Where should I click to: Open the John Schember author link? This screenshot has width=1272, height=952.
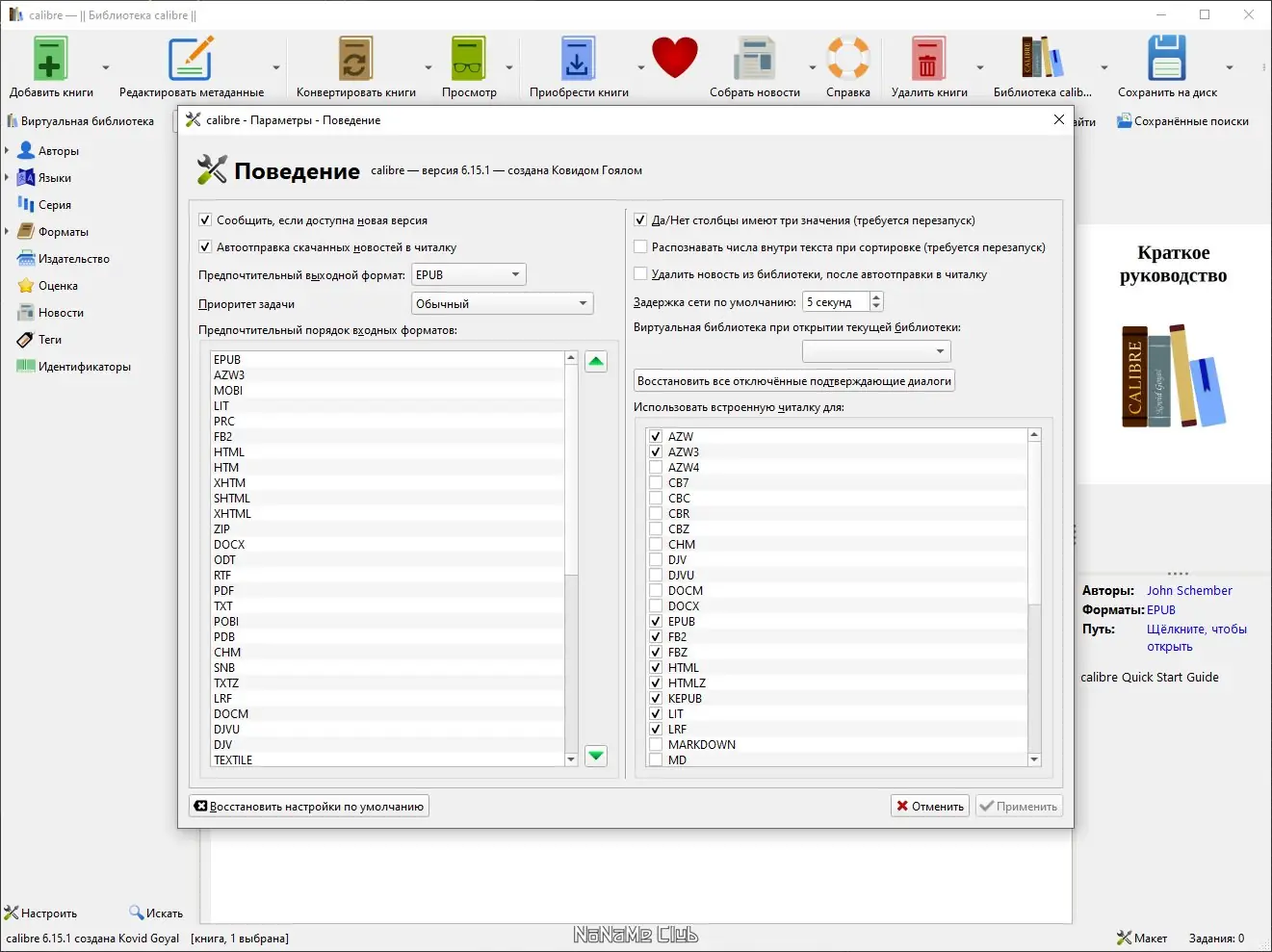pyautogui.click(x=1189, y=591)
